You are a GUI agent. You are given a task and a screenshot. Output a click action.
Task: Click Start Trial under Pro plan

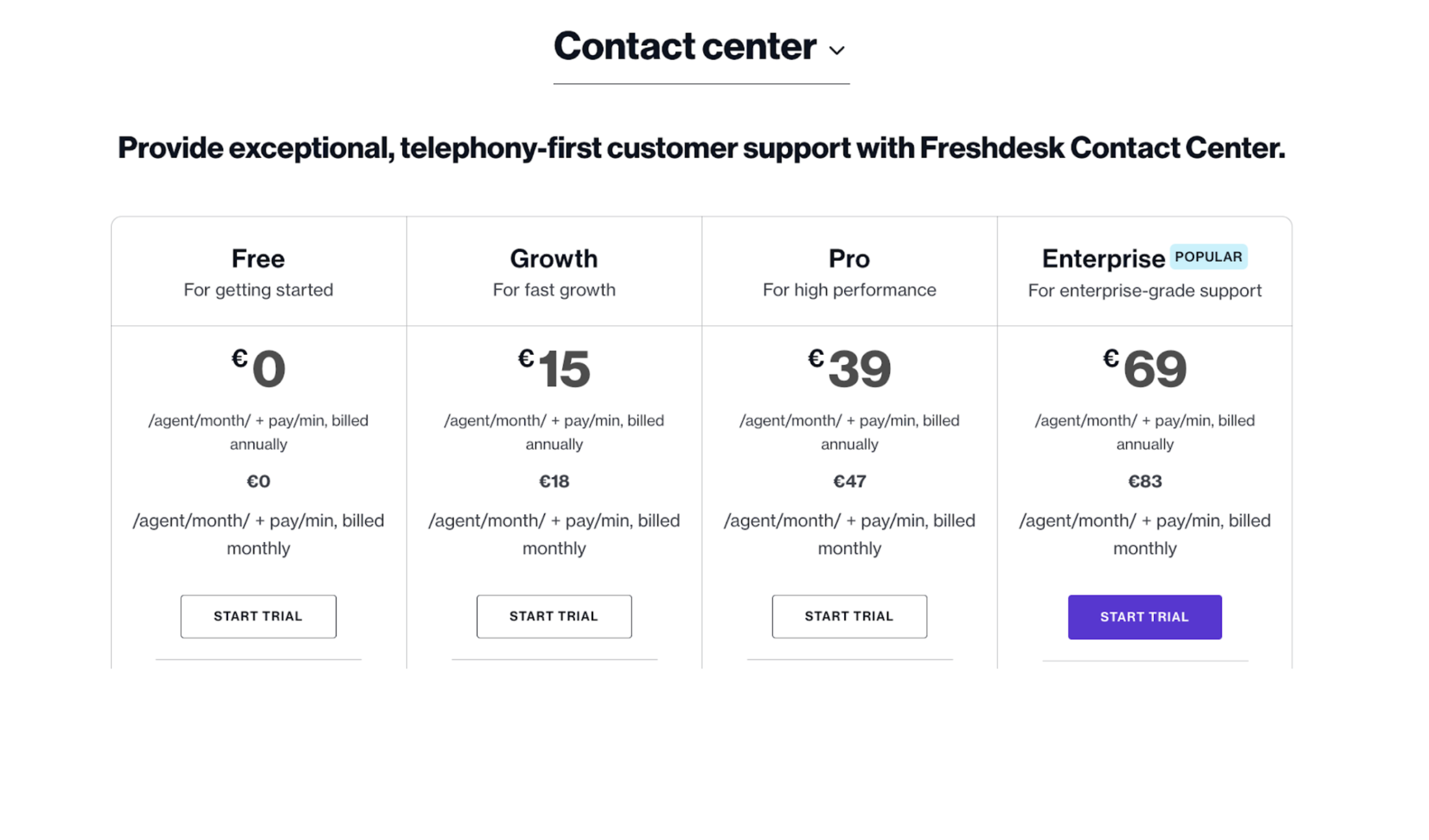pos(848,616)
